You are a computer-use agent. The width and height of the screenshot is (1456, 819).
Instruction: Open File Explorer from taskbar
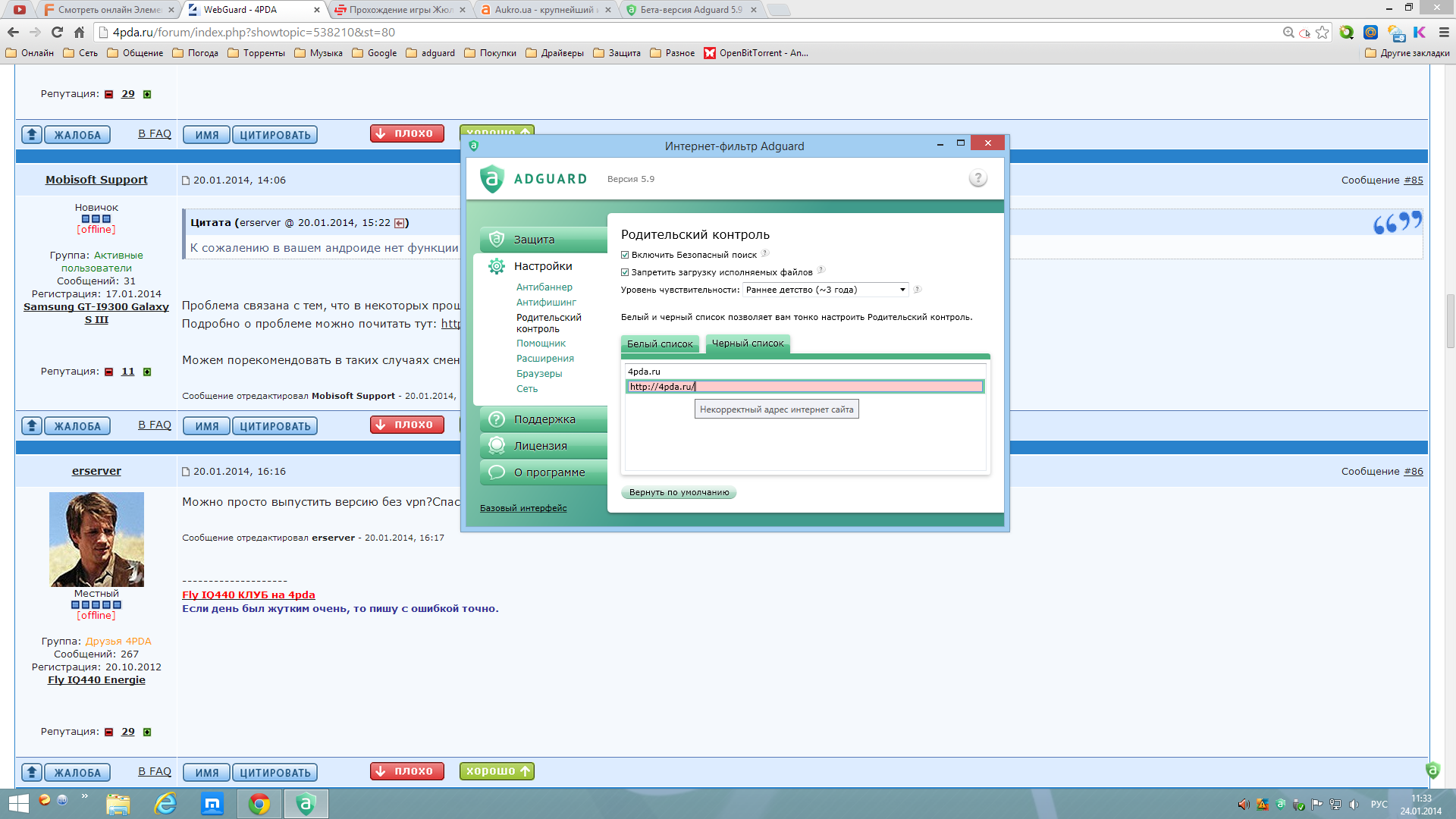click(118, 804)
